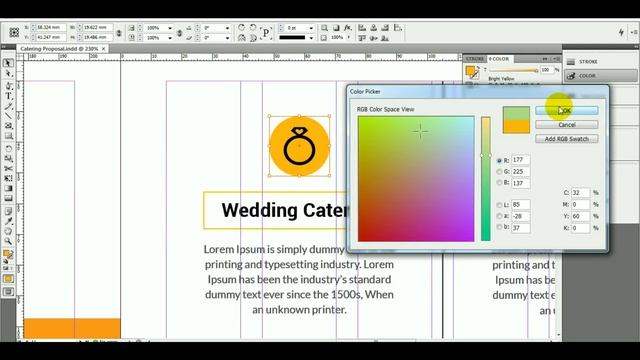Open the COLOR panel from dock
Image resolution: width=640 pixels, height=360 pixels.
tap(600, 76)
